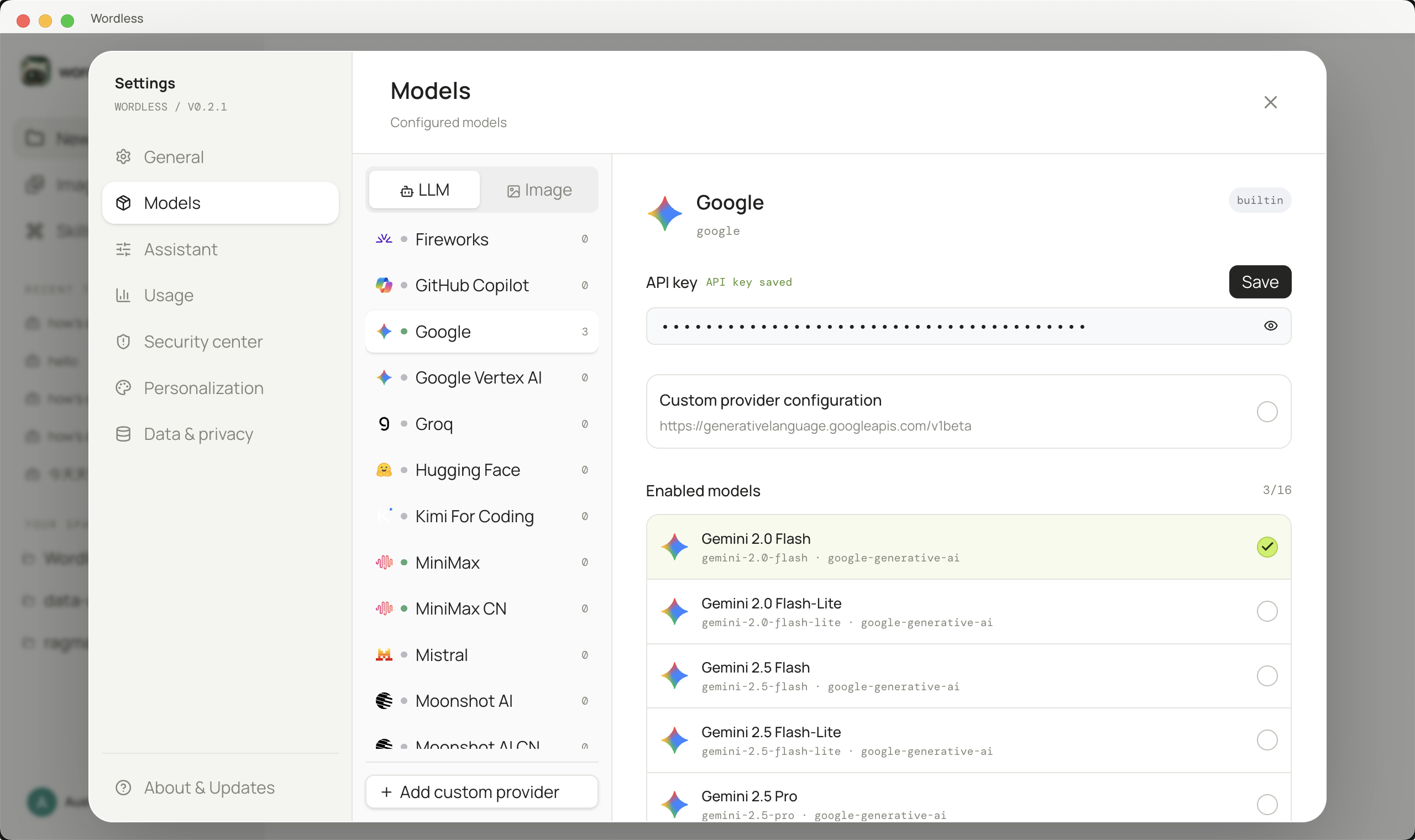Select the Fireworks provider row
The image size is (1415, 840).
click(x=481, y=239)
